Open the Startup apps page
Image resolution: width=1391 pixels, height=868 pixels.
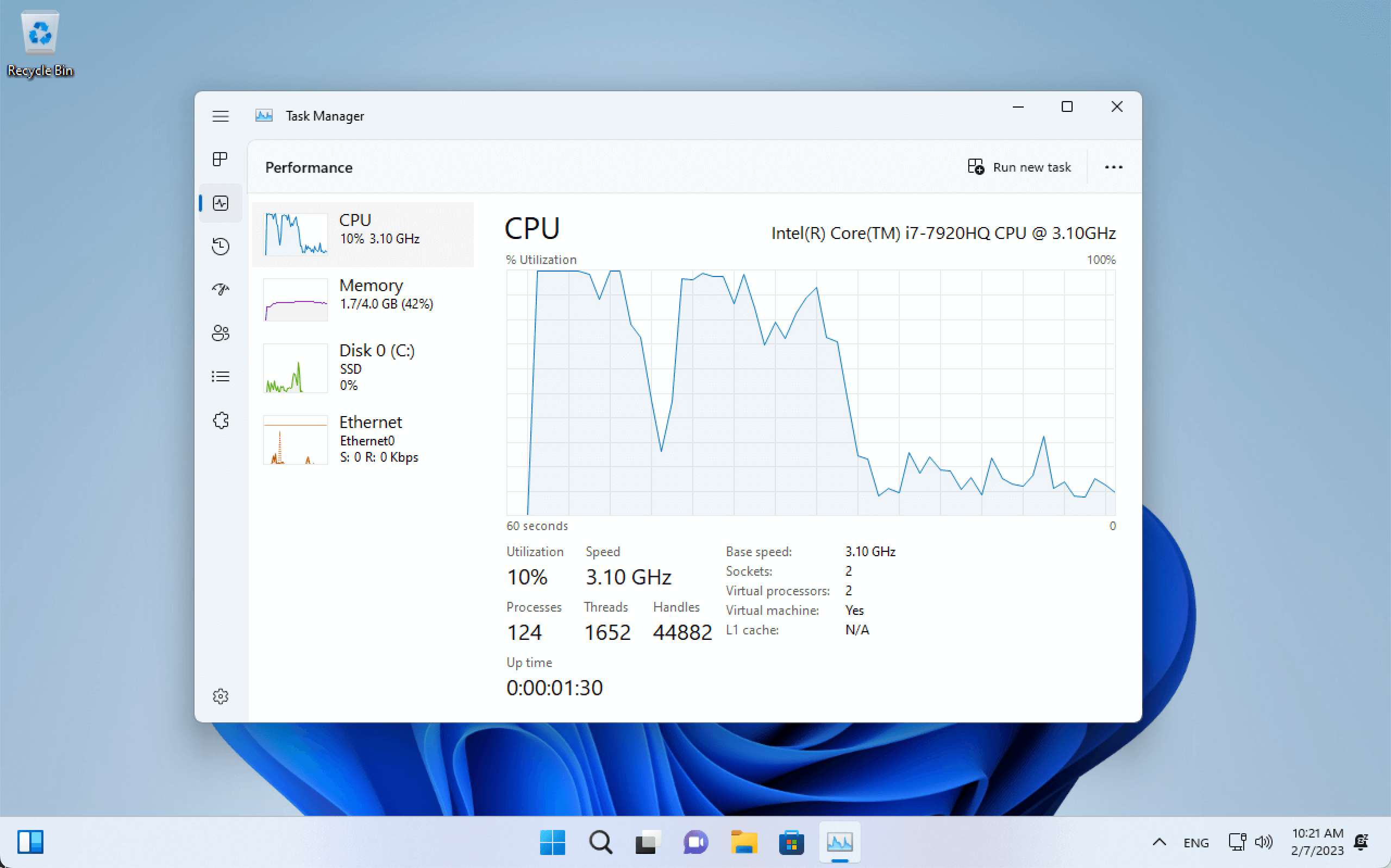pyautogui.click(x=221, y=290)
